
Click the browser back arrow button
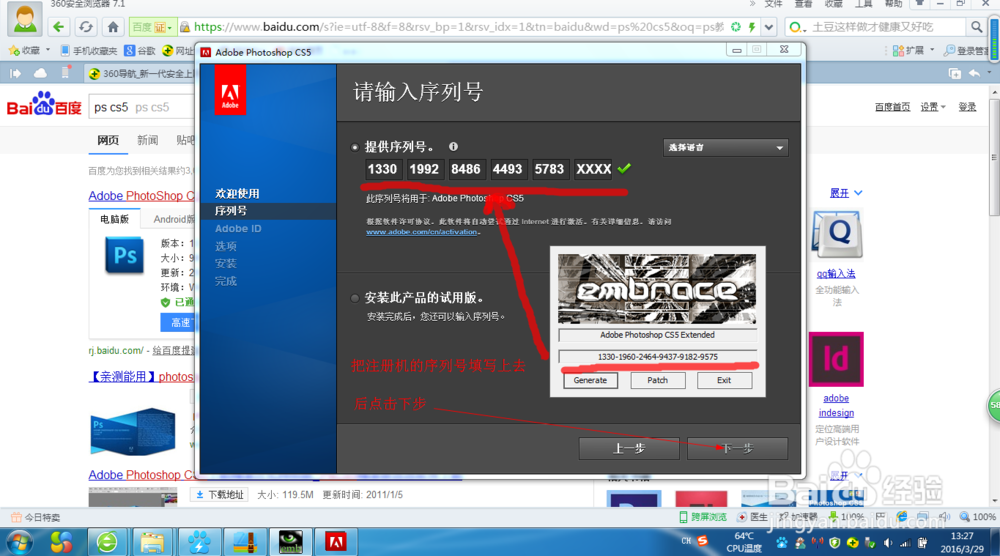click(59, 27)
